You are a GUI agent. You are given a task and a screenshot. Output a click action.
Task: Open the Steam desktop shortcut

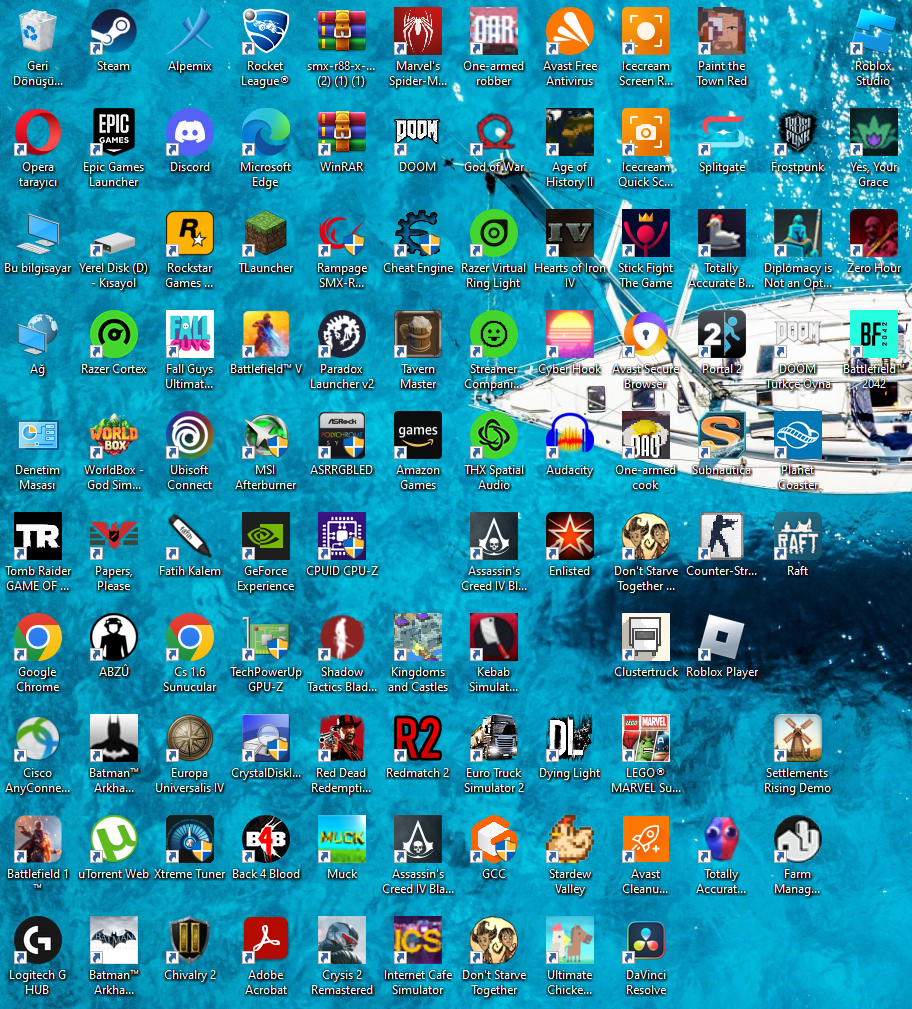pos(113,32)
